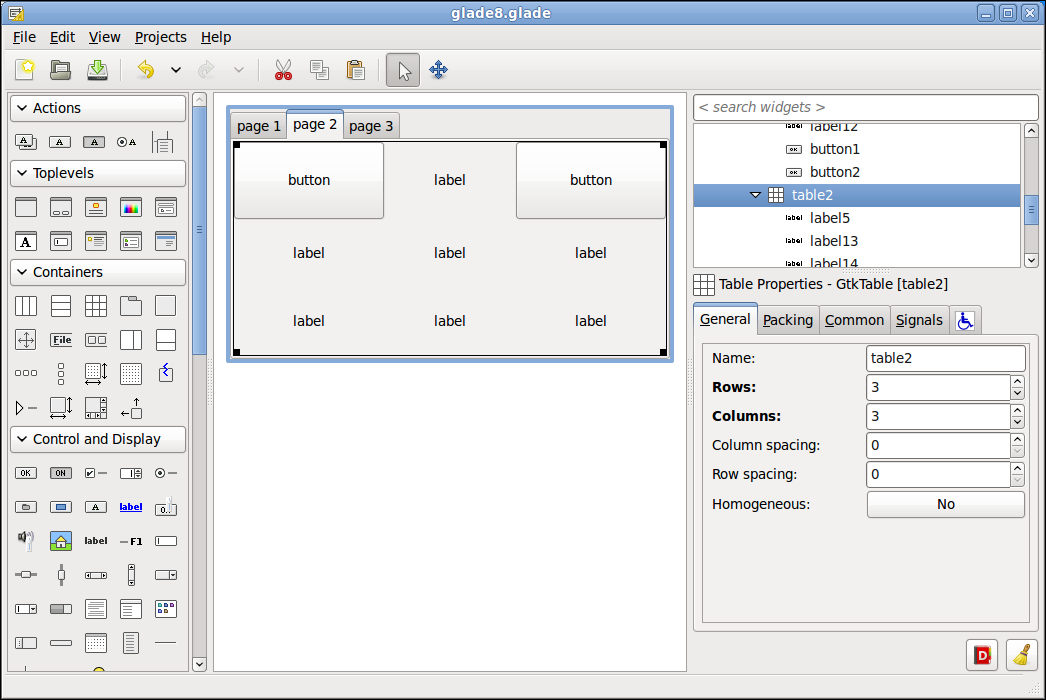Open the Projects menu
This screenshot has height=700, width=1046.
(x=161, y=37)
